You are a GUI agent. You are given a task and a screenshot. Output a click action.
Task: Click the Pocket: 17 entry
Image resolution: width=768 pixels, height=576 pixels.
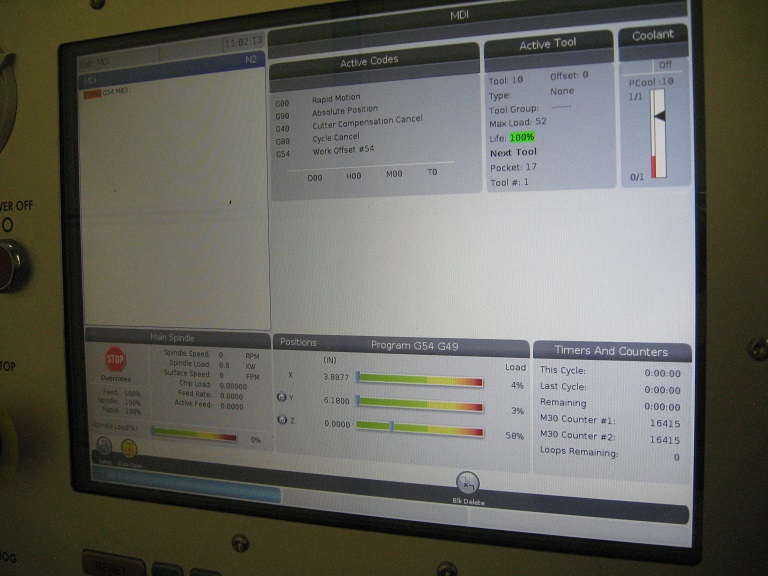click(514, 167)
